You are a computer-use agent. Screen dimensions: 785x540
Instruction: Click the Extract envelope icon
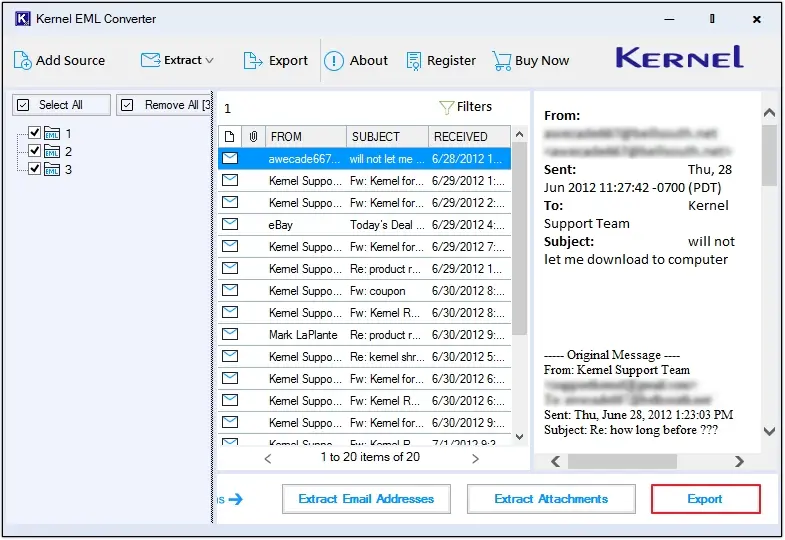(150, 60)
